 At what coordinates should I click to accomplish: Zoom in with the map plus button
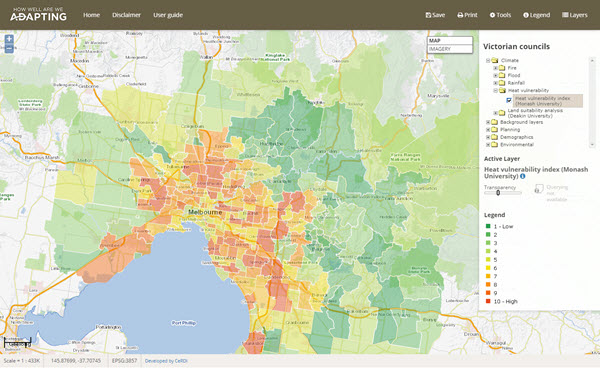(9, 39)
